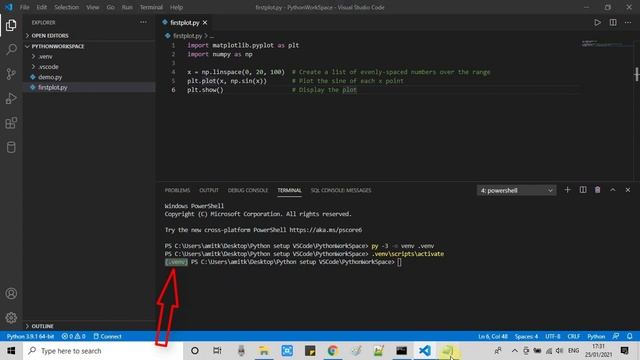Open Accounts menu in activity bar

click(x=11, y=293)
